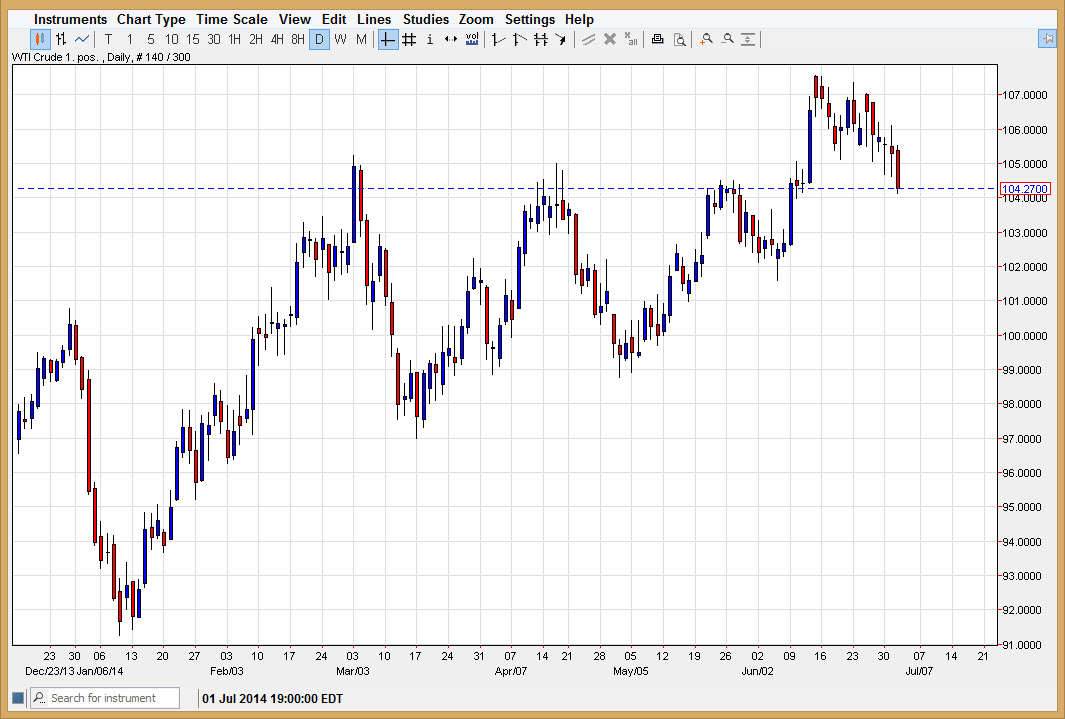
Task: Remove all drawn lines with the X-all tool
Action: pos(630,39)
